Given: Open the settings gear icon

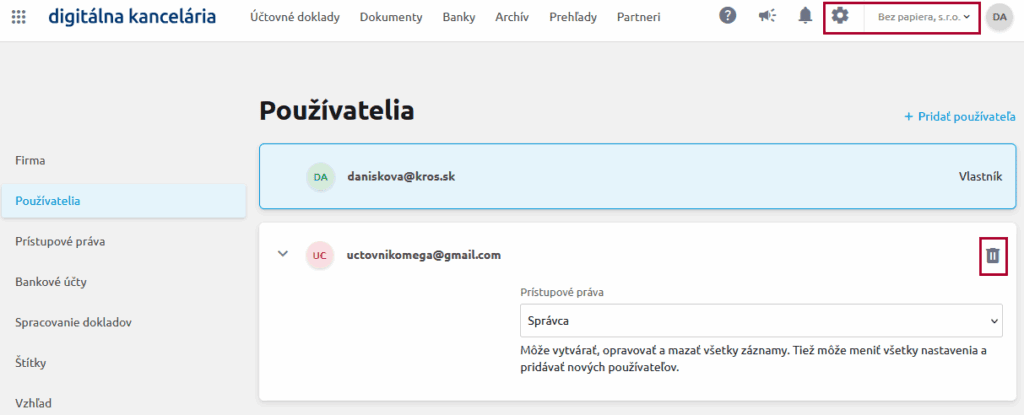Looking at the screenshot, I should point(840,16).
